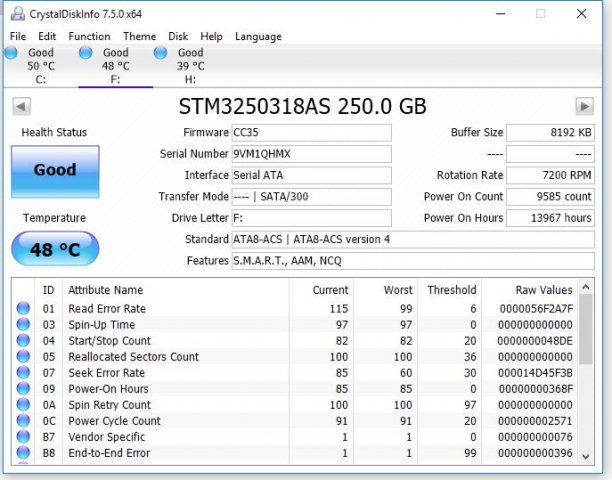Click the Raw Values column header
Viewport: 612px width, 480px height.
click(x=543, y=290)
